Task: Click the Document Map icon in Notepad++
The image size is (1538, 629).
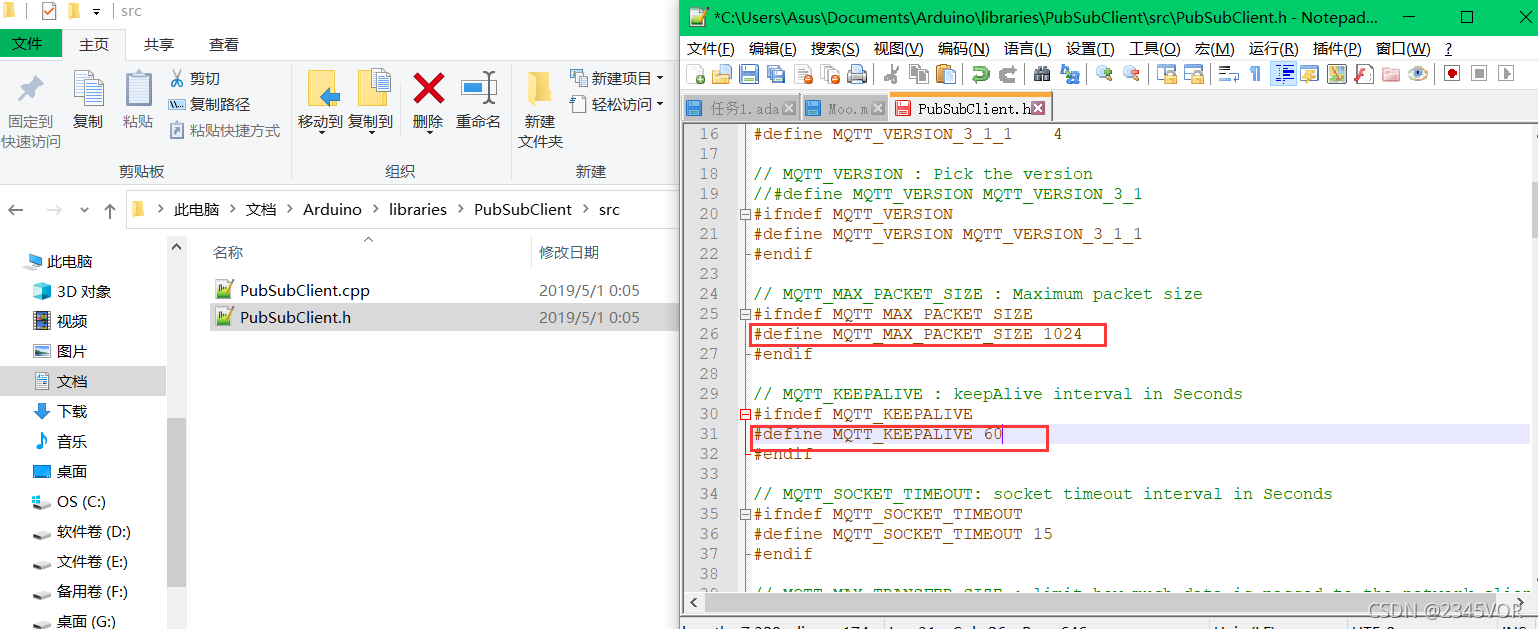Action: (x=1336, y=74)
